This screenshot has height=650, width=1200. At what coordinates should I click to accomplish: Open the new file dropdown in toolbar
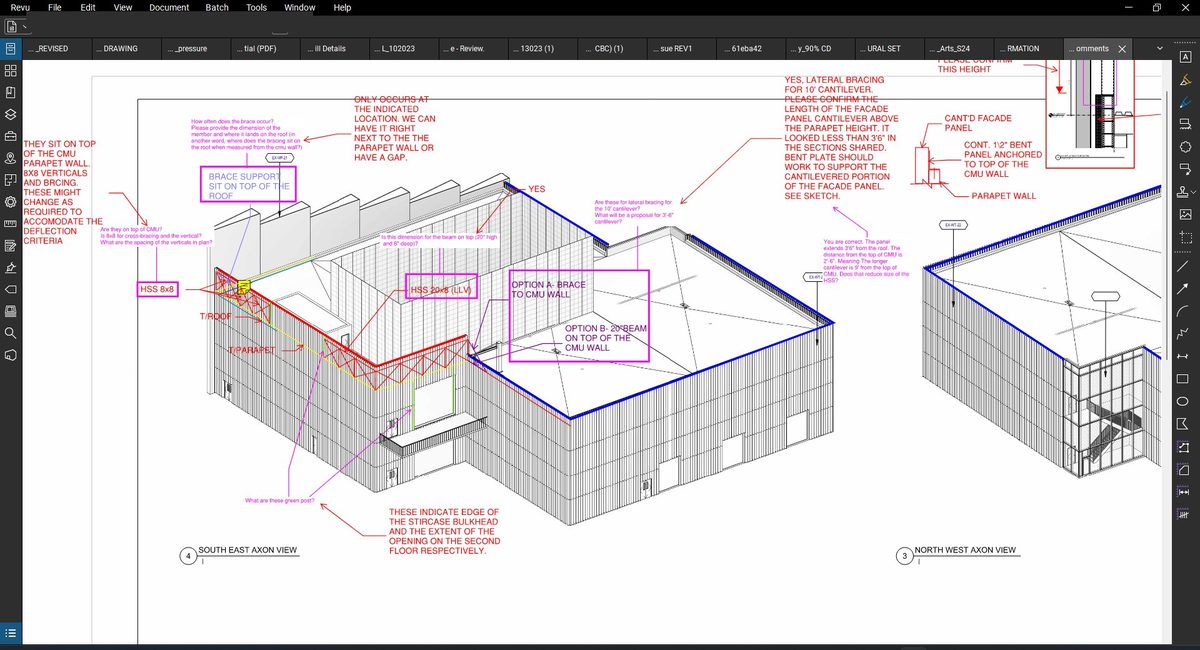coord(24,26)
